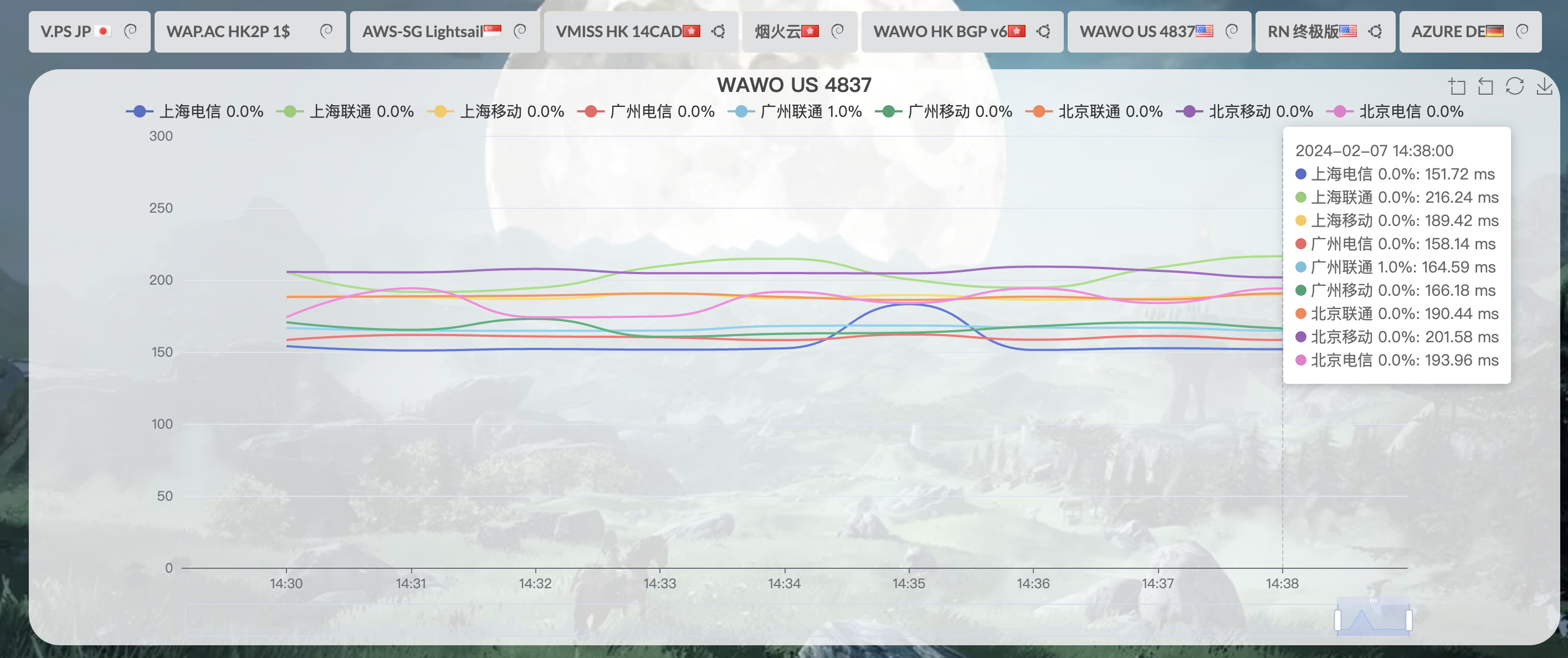Click Ubuntu logo on WAWO HK BGP v6 tab

point(1043,31)
